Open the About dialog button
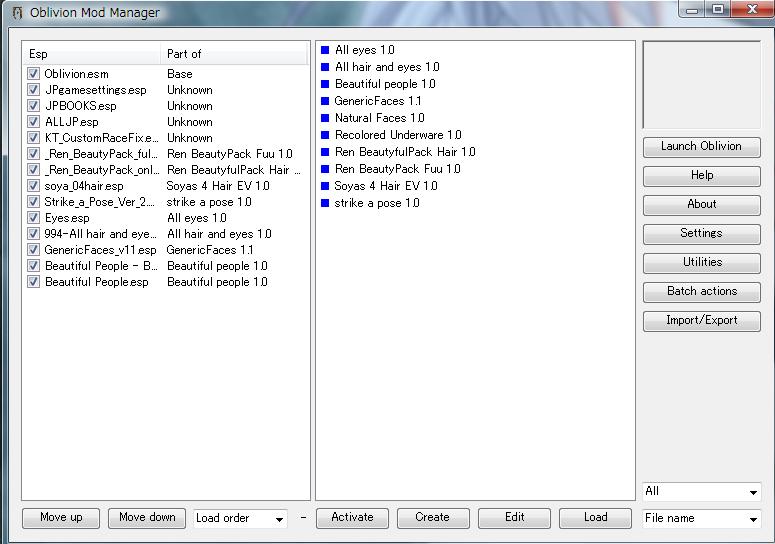The image size is (775, 544). click(x=701, y=205)
